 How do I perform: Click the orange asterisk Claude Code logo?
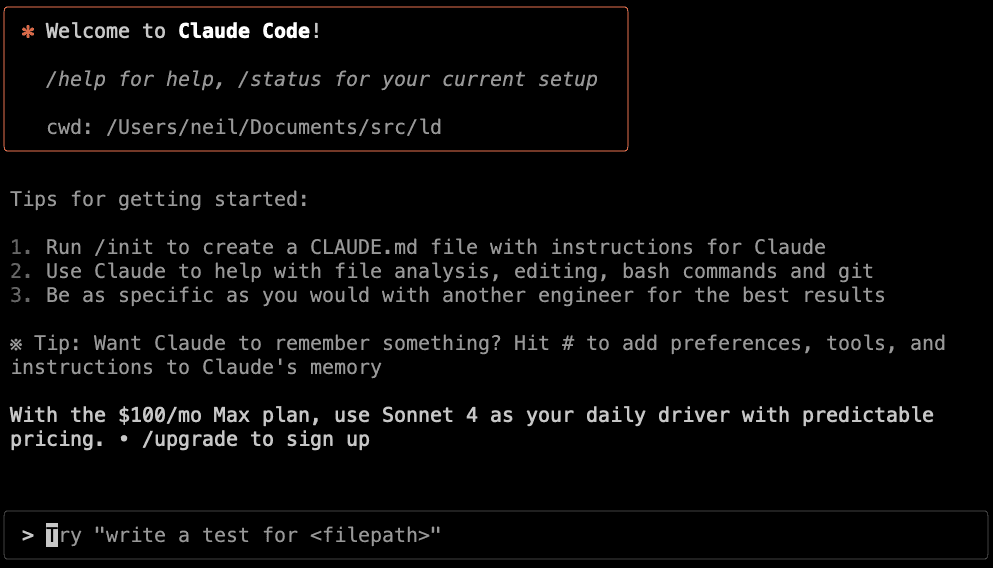pyautogui.click(x=27, y=31)
